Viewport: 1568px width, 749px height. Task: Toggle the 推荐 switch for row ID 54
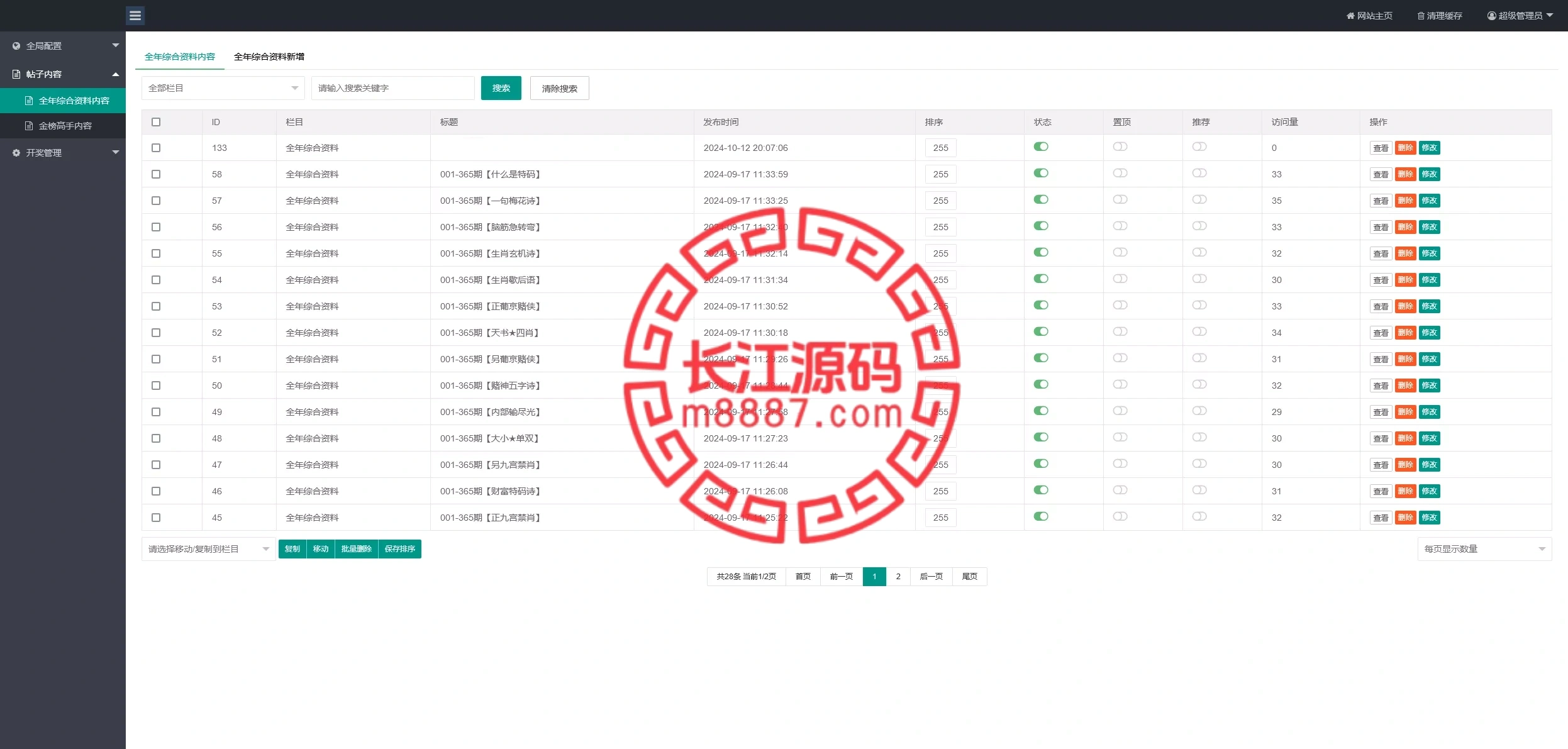click(x=1199, y=279)
